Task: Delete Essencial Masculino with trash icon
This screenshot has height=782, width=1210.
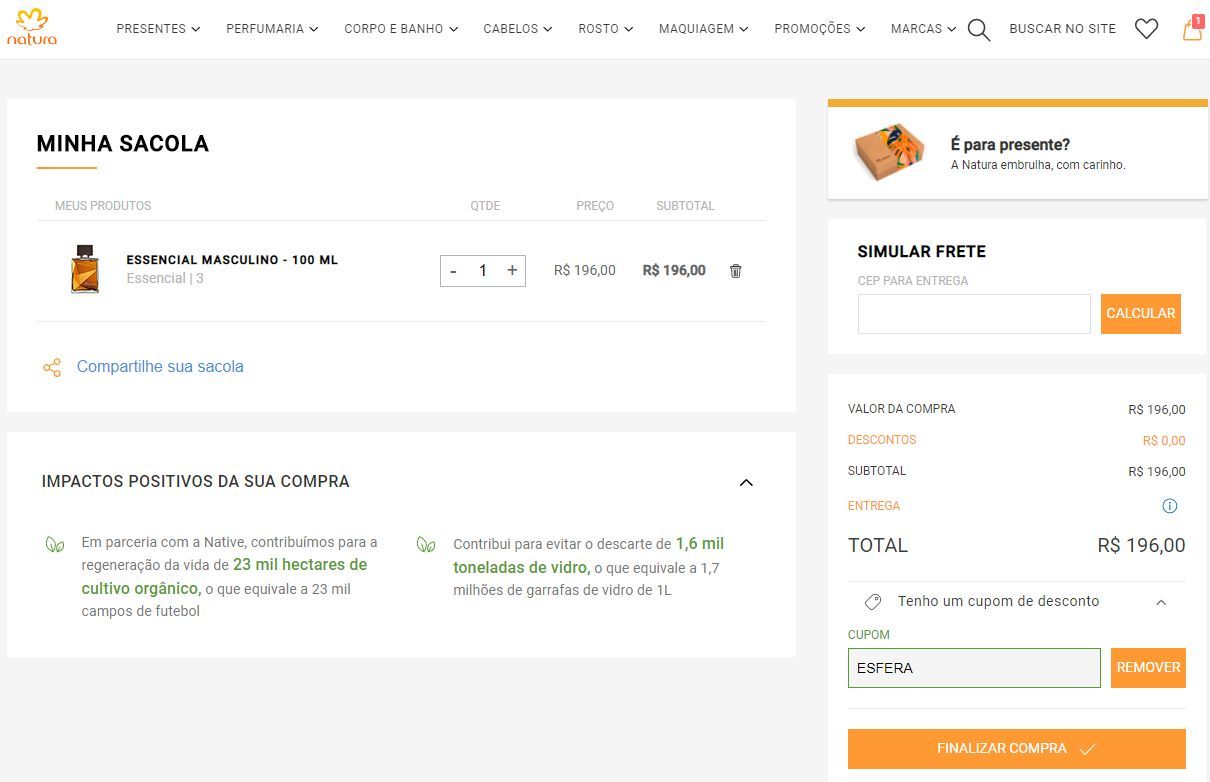Action: point(736,271)
